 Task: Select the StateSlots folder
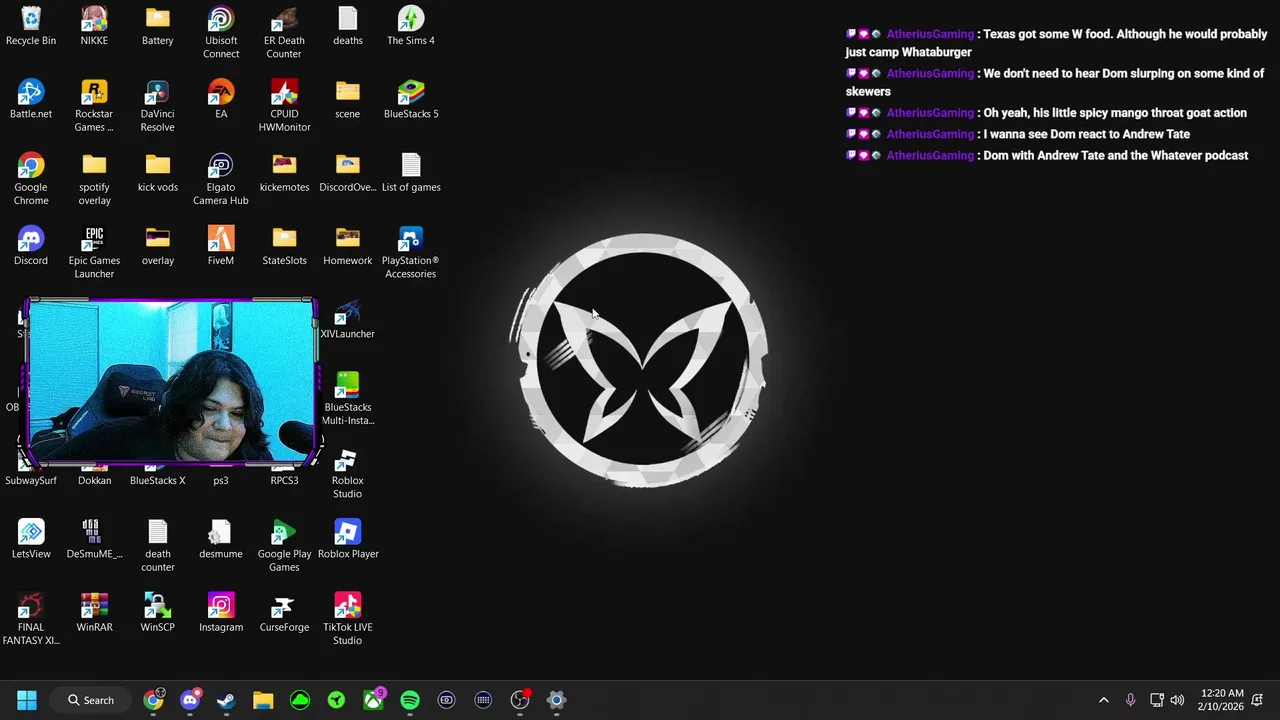[284, 246]
